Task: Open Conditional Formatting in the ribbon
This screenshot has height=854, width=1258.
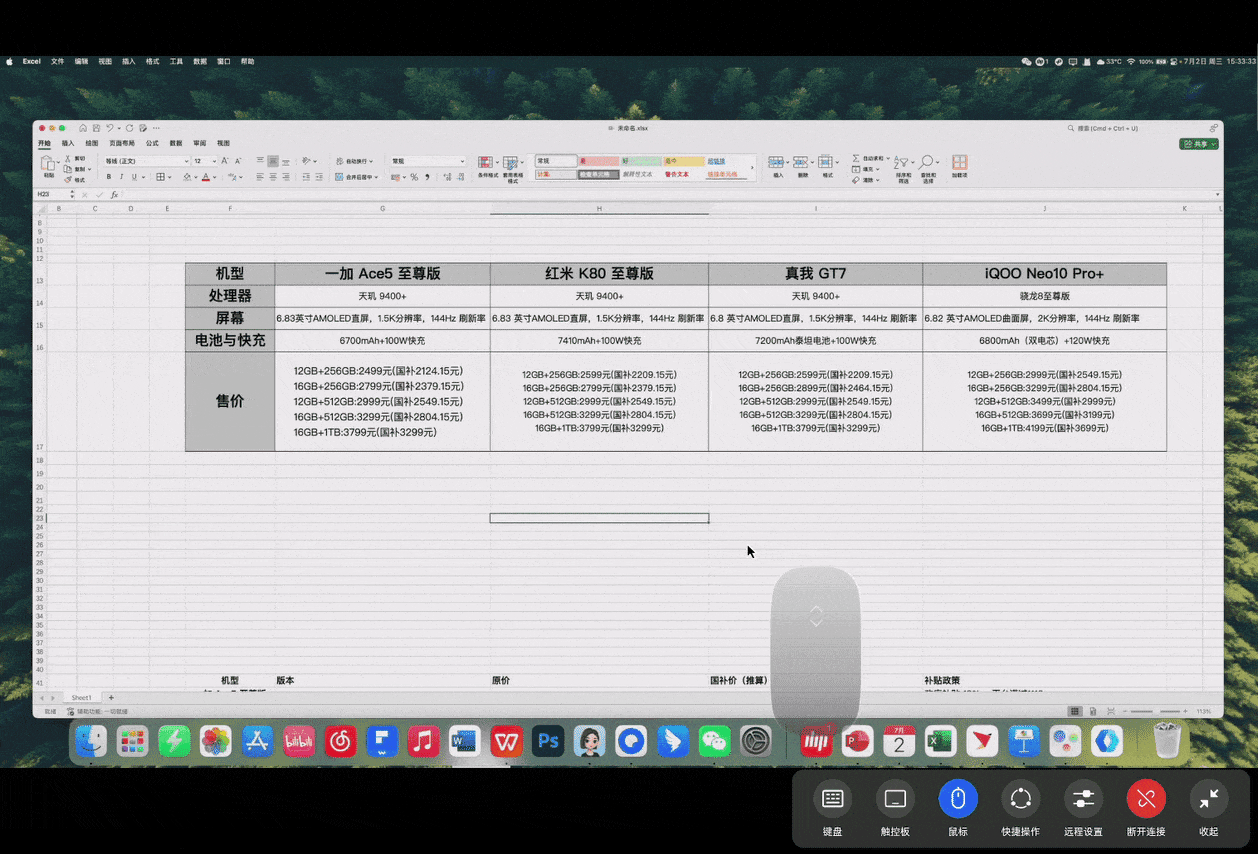Action: click(487, 163)
